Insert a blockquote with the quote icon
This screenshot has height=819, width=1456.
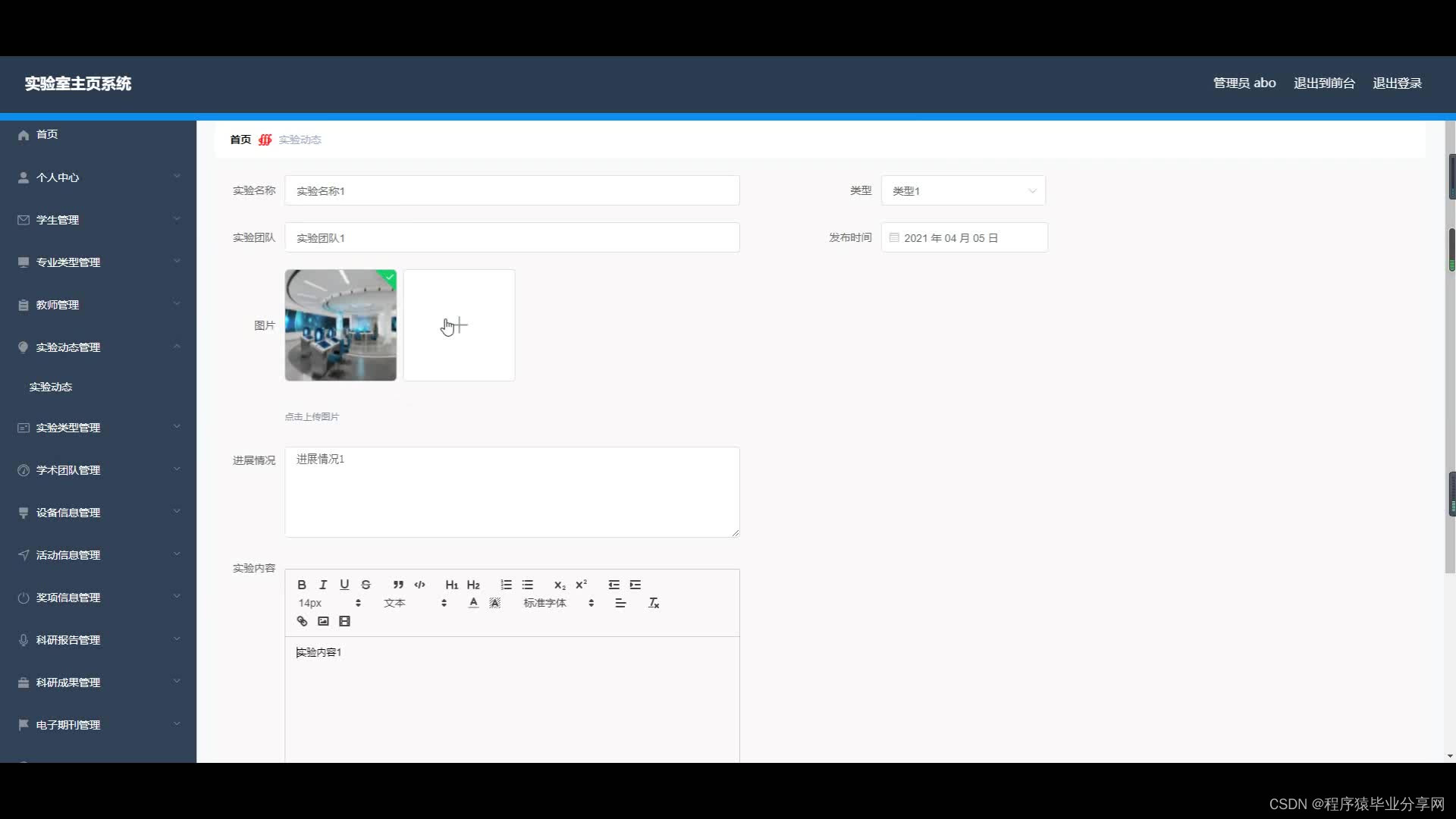tap(398, 585)
